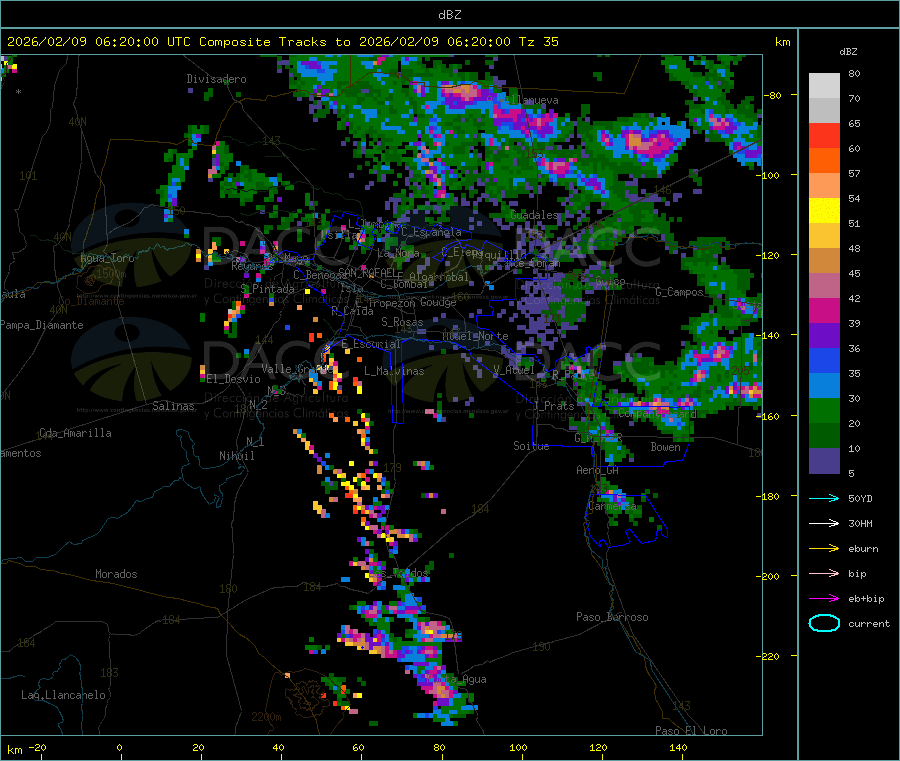Click the S_Rosas place label

(x=402, y=322)
